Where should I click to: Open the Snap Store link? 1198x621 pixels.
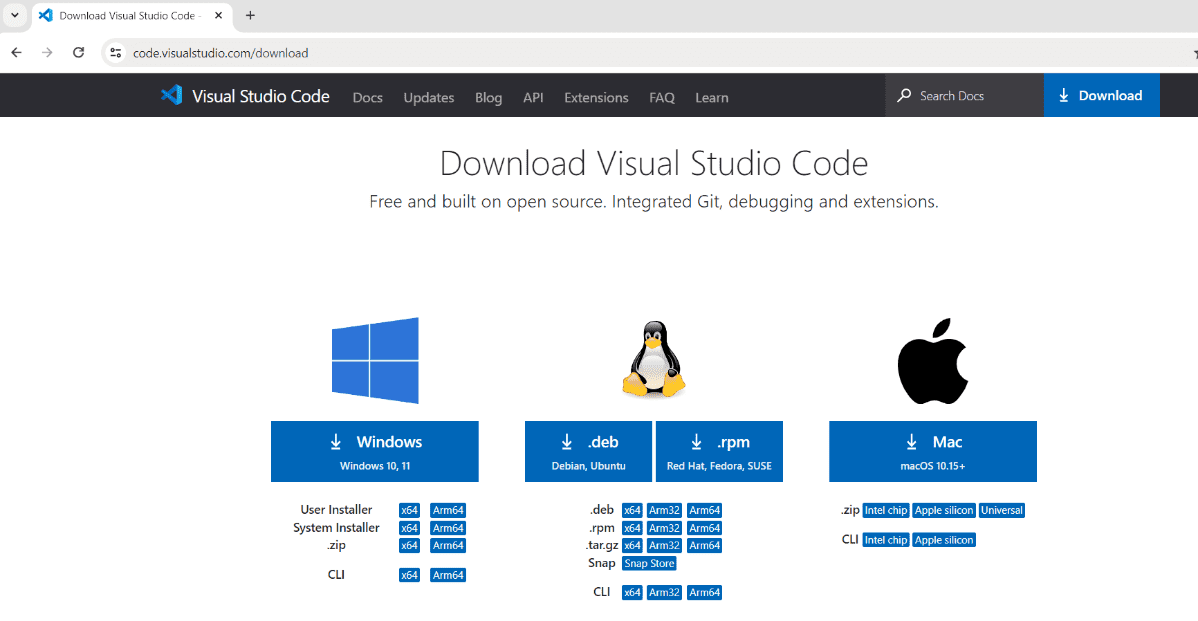pos(649,564)
